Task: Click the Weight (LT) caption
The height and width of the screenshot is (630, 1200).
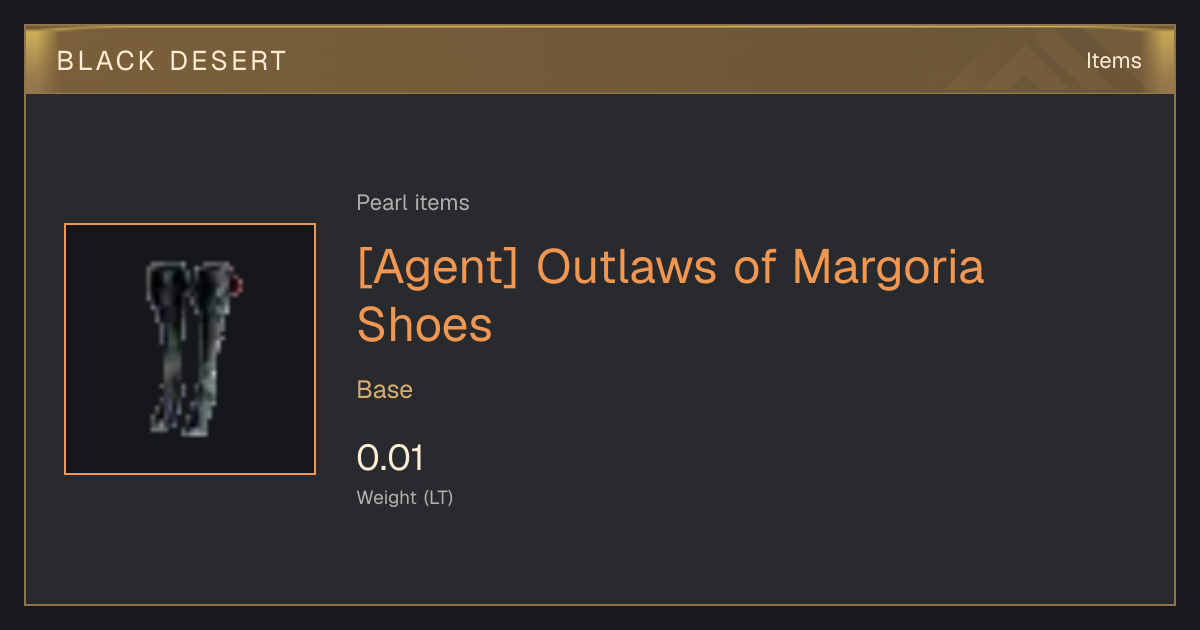Action: click(405, 497)
